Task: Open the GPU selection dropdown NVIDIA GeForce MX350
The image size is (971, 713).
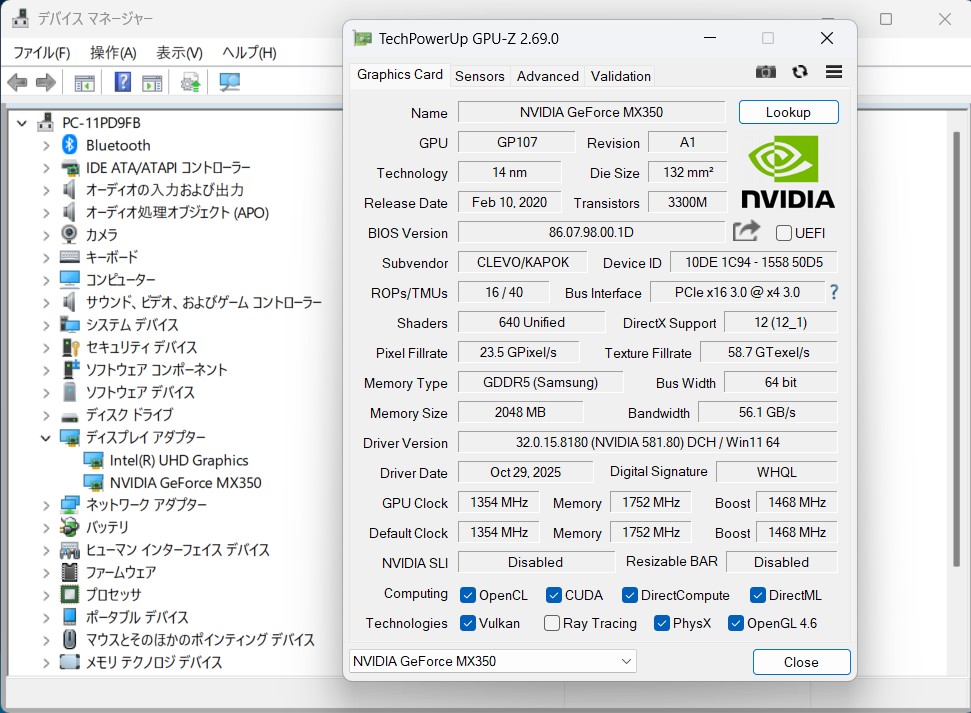Action: pos(492,661)
